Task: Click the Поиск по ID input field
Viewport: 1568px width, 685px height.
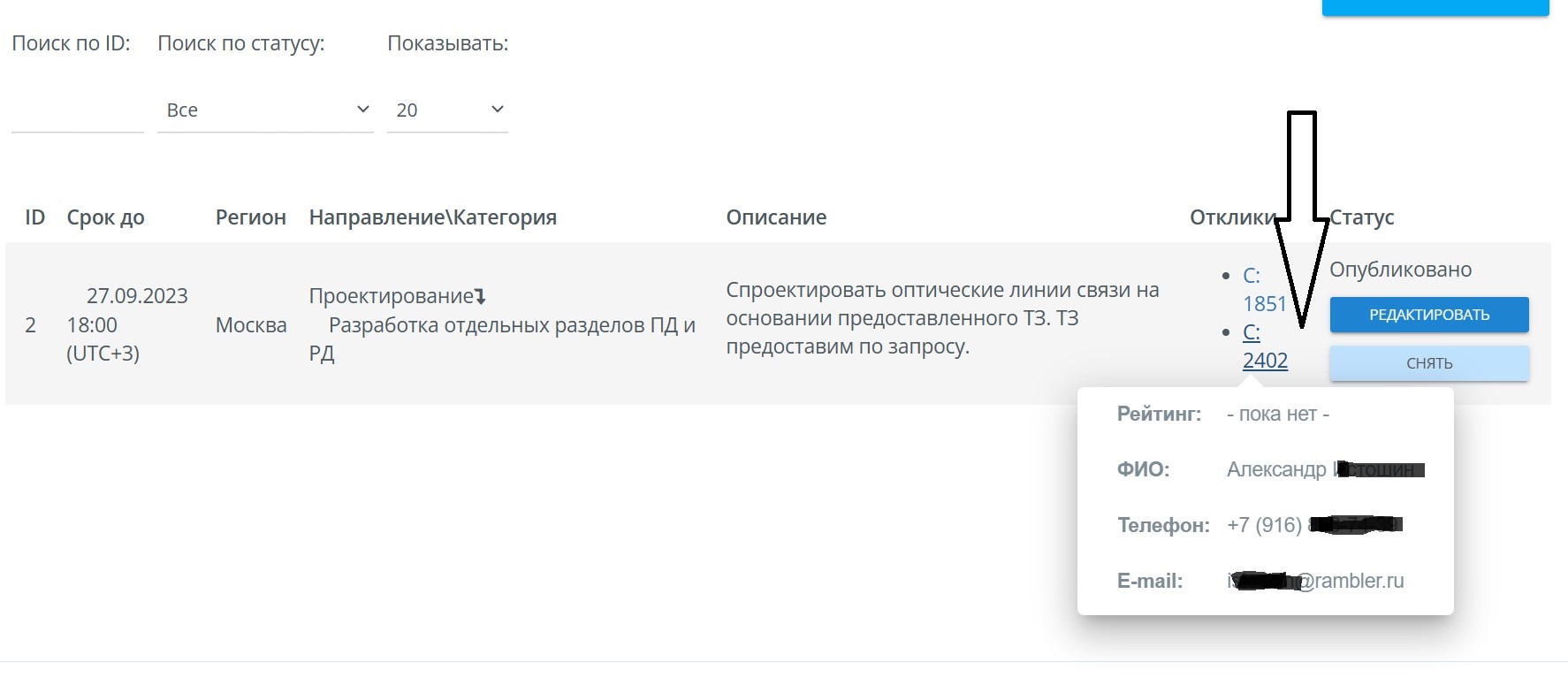Action: 77,111
